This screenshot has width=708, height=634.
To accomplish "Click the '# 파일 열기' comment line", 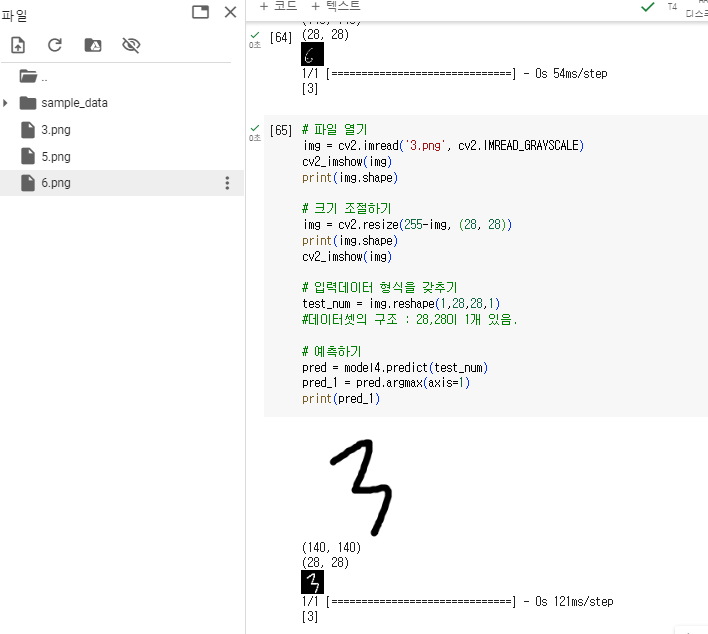I will pos(335,130).
